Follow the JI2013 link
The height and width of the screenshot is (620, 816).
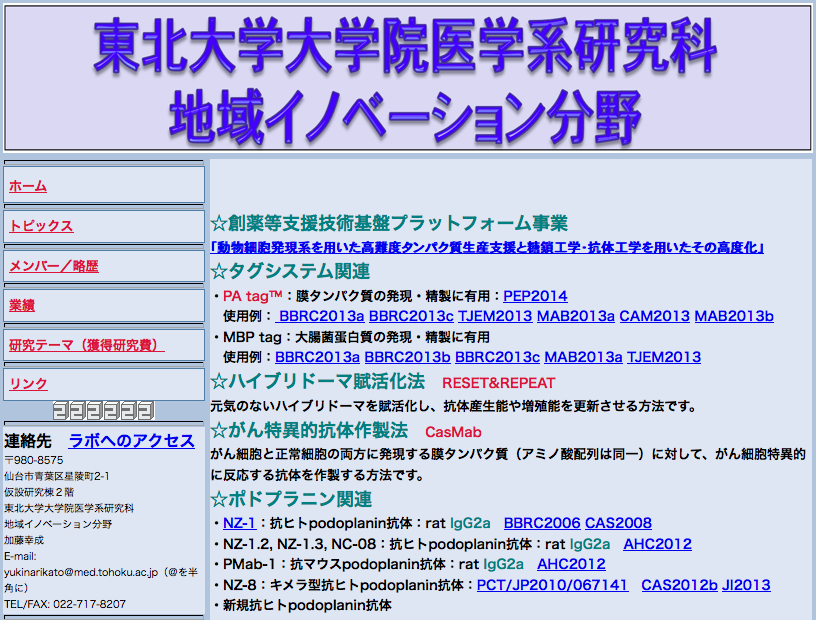[746, 585]
